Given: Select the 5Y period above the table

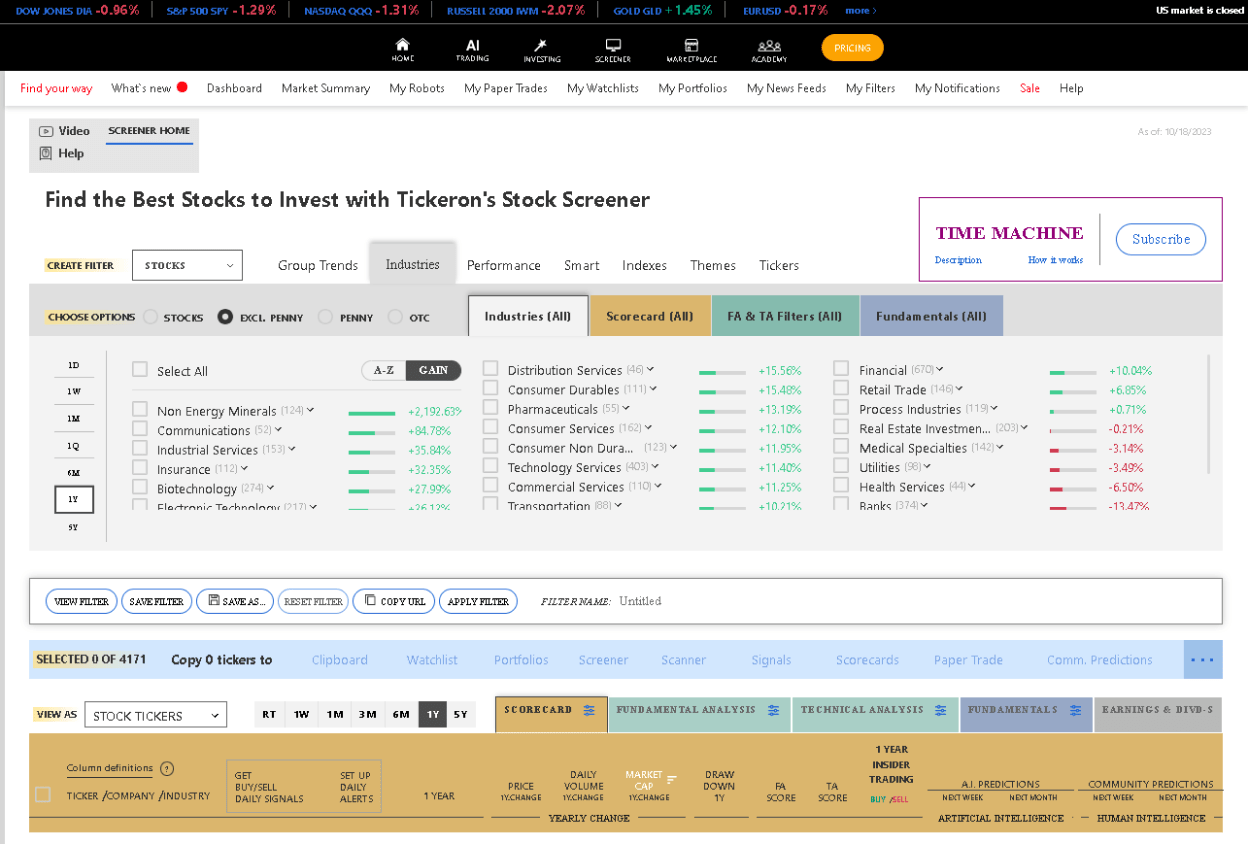Looking at the screenshot, I should 460,714.
